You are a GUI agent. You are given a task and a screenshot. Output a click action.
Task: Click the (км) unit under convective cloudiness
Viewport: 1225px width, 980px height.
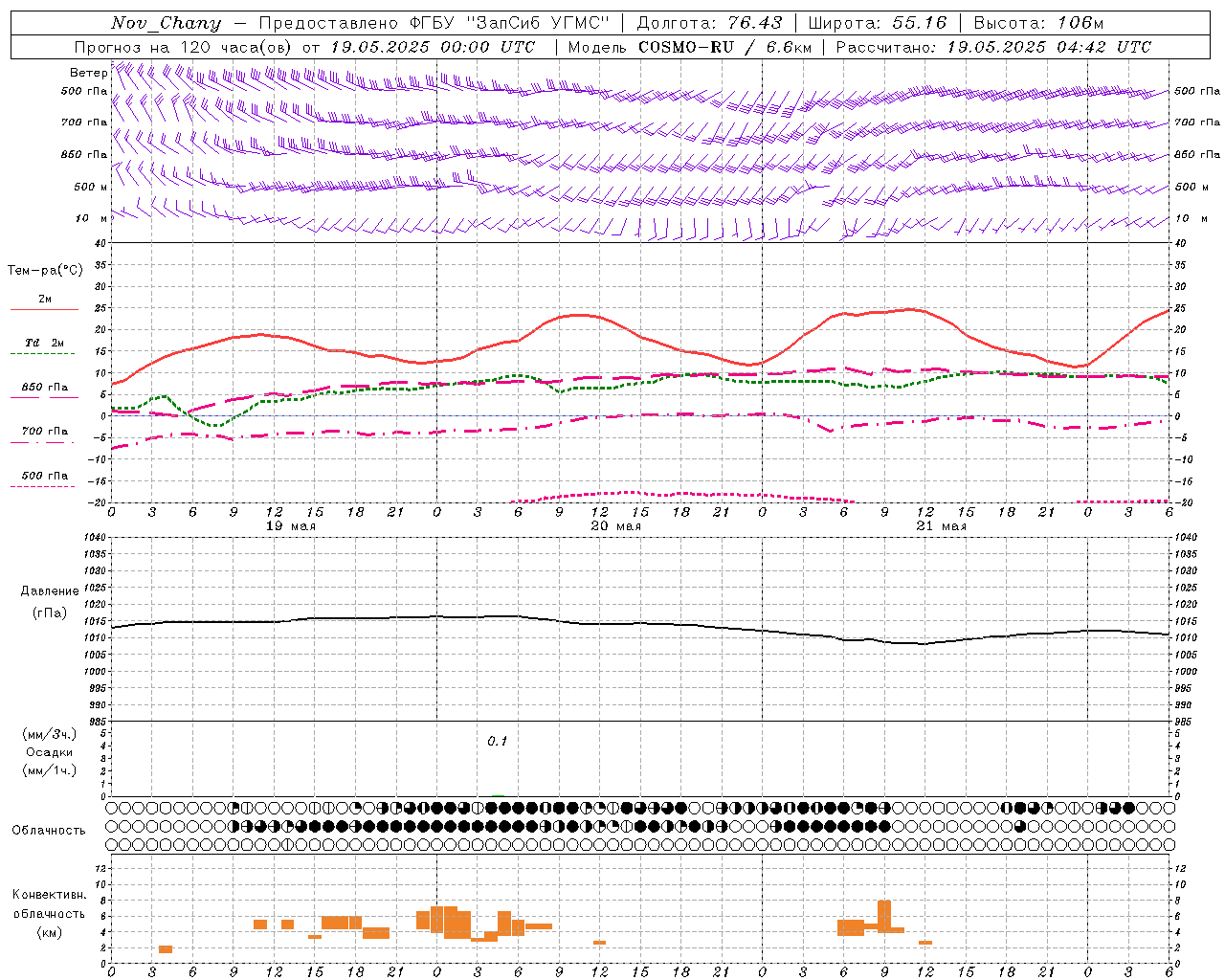[x=49, y=932]
